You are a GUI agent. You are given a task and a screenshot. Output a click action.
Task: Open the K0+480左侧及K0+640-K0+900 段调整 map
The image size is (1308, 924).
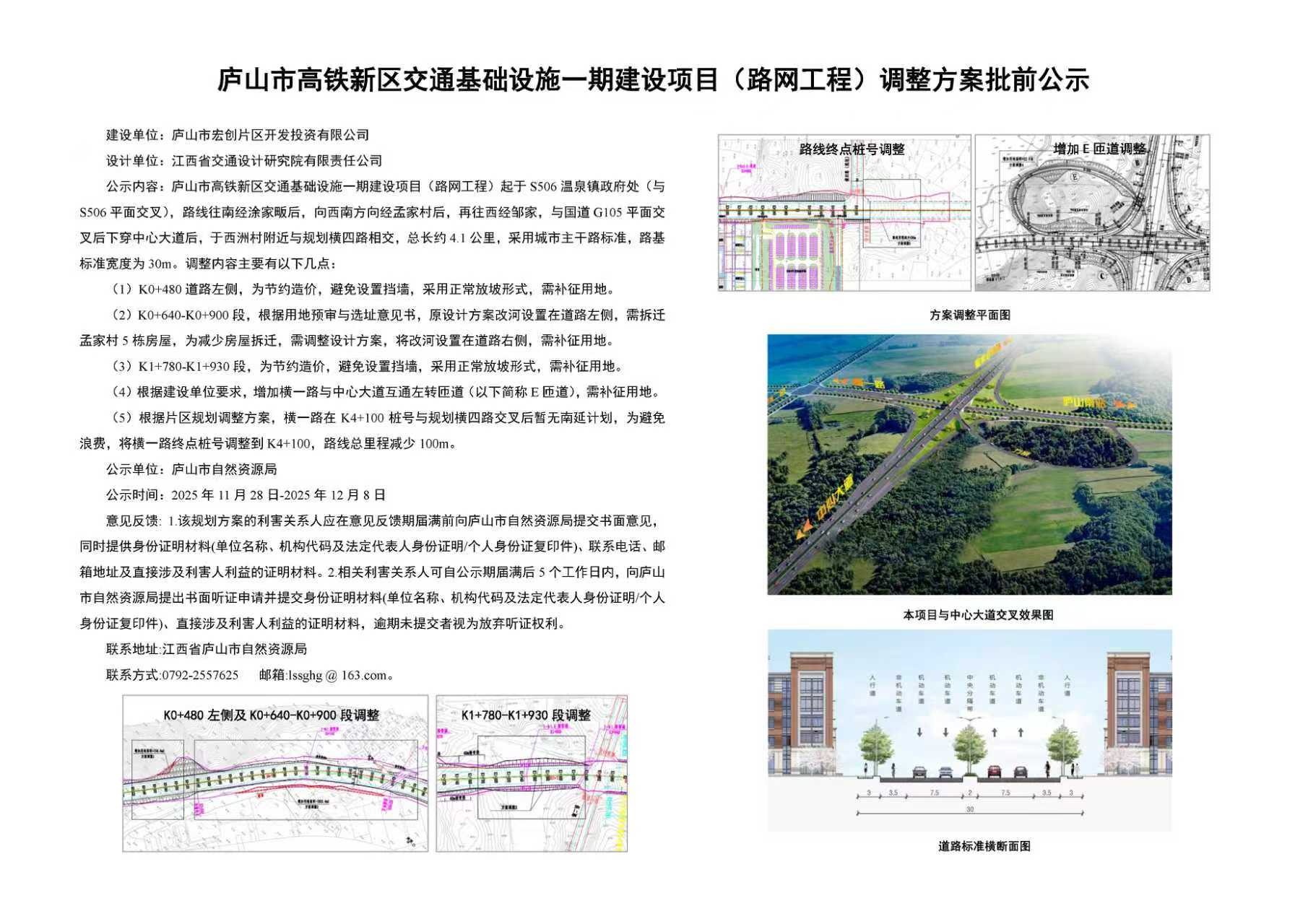(x=275, y=774)
